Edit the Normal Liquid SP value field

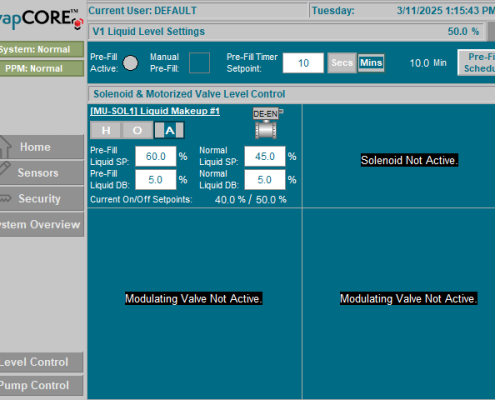(x=265, y=156)
